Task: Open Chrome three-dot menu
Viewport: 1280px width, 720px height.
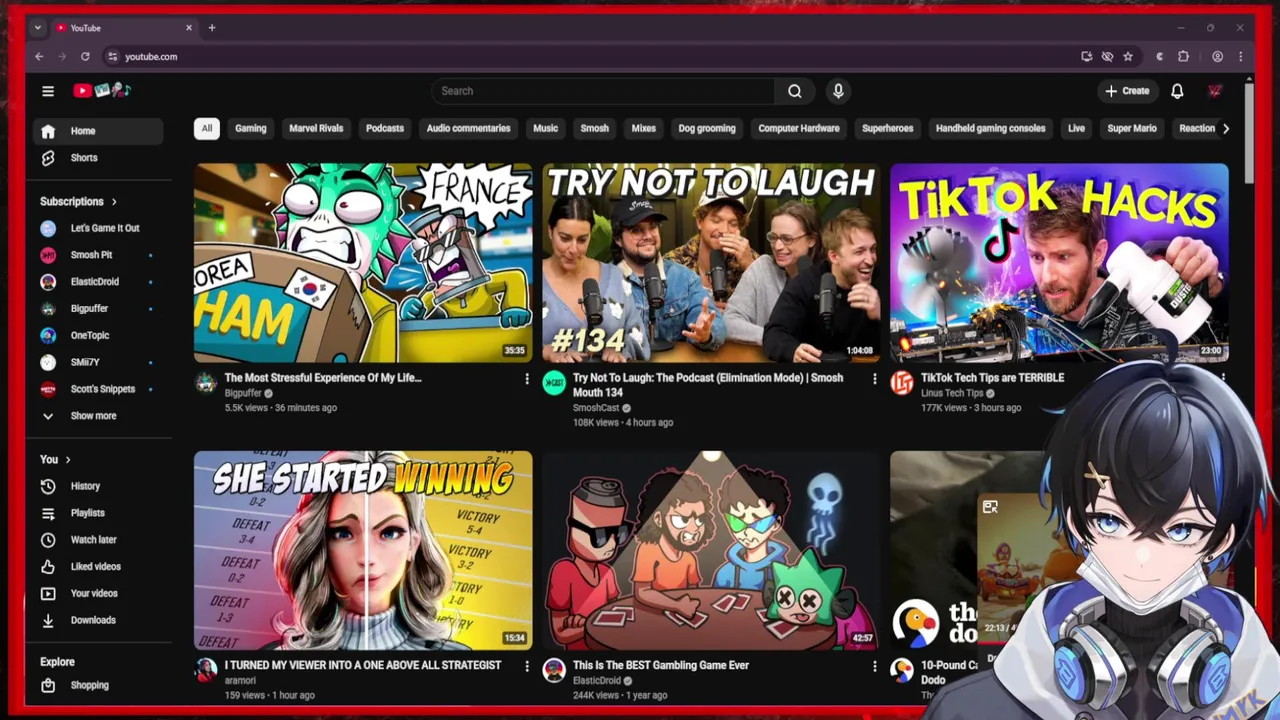Action: [x=1240, y=57]
